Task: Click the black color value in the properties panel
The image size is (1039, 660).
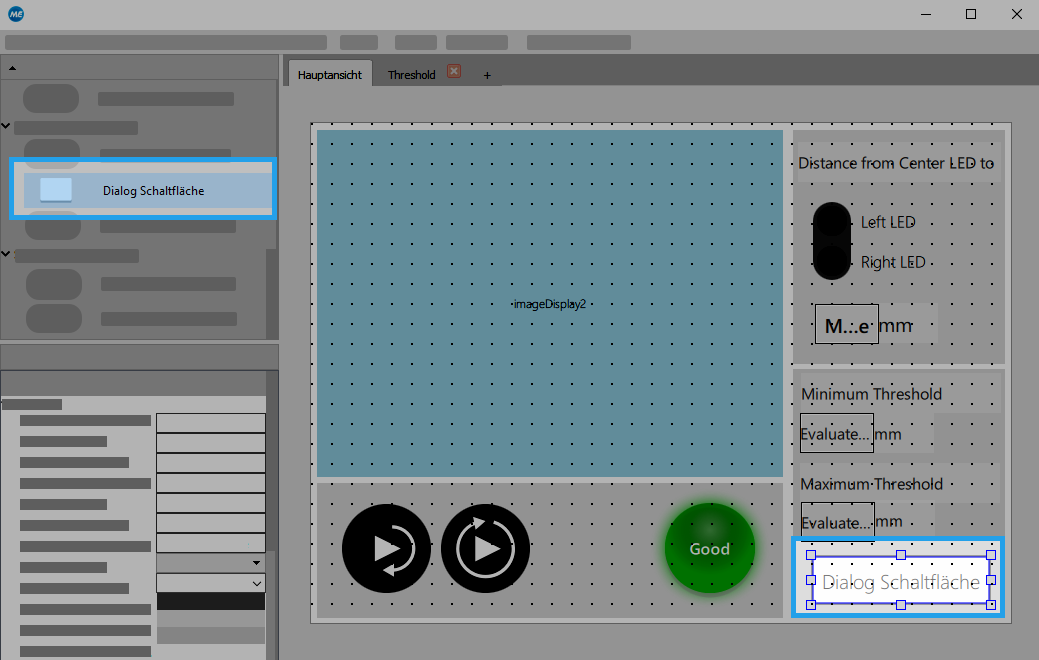Action: [211, 601]
